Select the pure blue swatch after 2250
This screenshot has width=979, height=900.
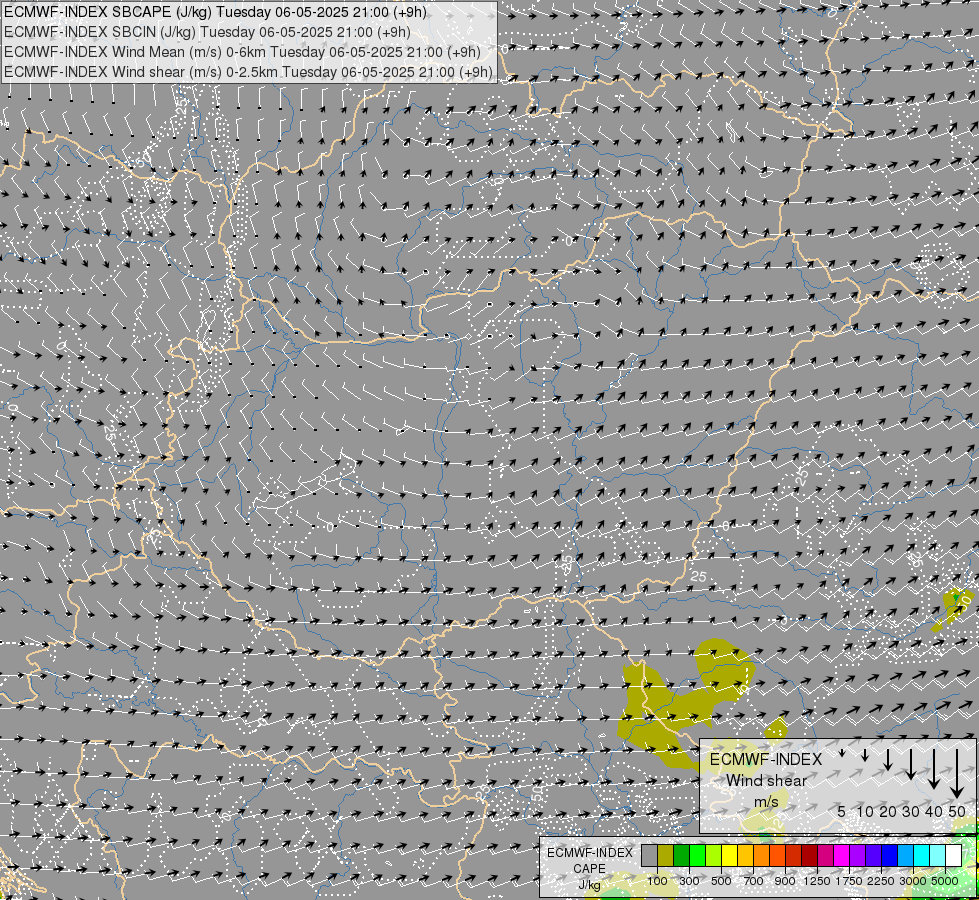(x=890, y=856)
